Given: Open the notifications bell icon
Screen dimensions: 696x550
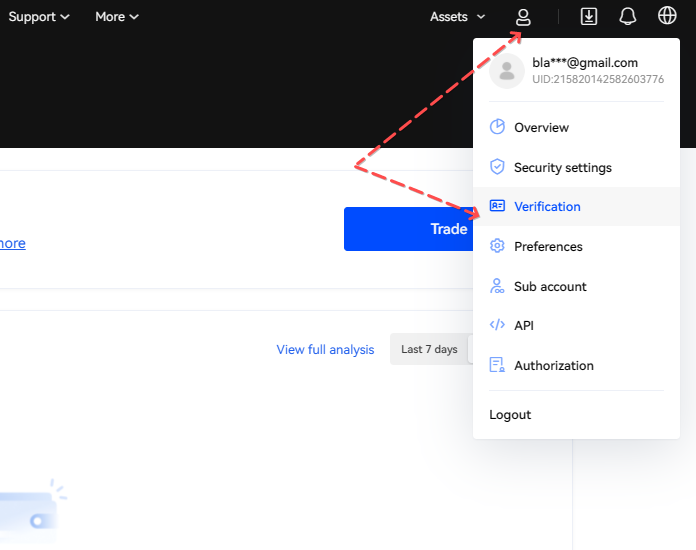Looking at the screenshot, I should (x=628, y=17).
